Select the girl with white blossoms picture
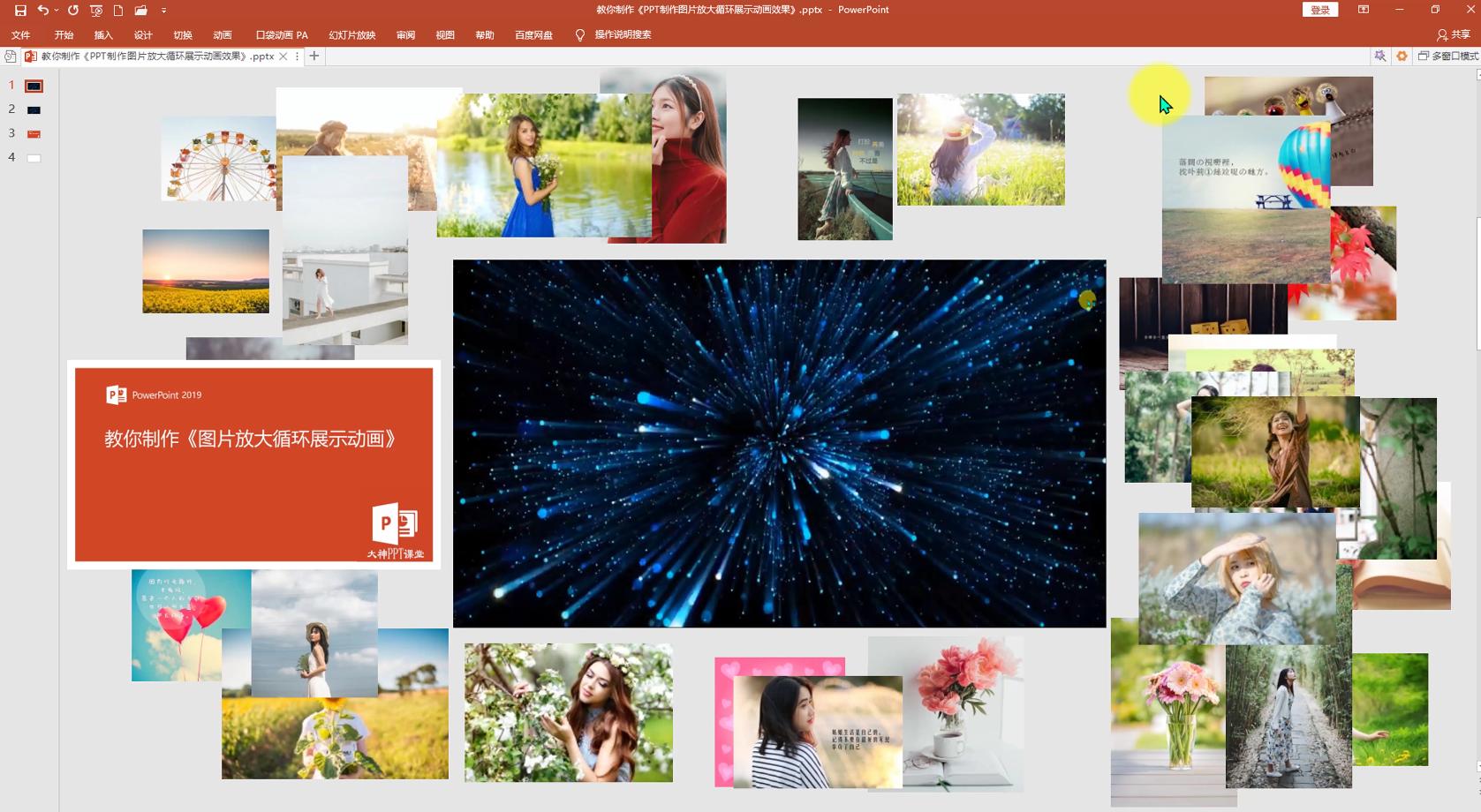 coord(569,712)
